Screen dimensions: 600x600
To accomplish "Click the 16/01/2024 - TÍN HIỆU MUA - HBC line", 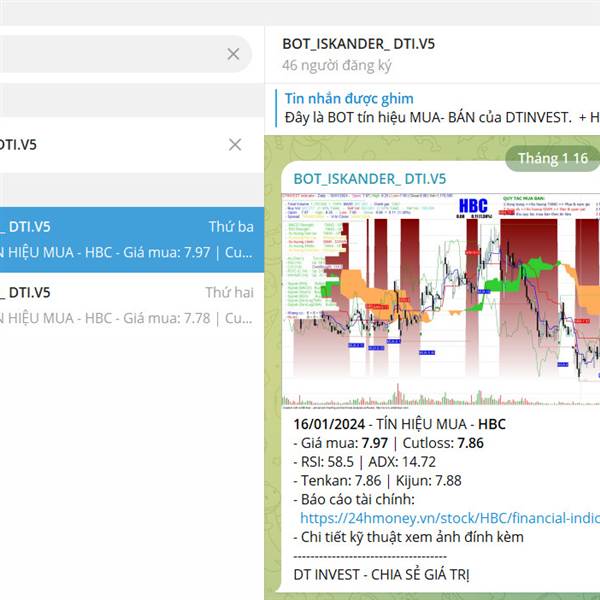I will (x=399, y=424).
